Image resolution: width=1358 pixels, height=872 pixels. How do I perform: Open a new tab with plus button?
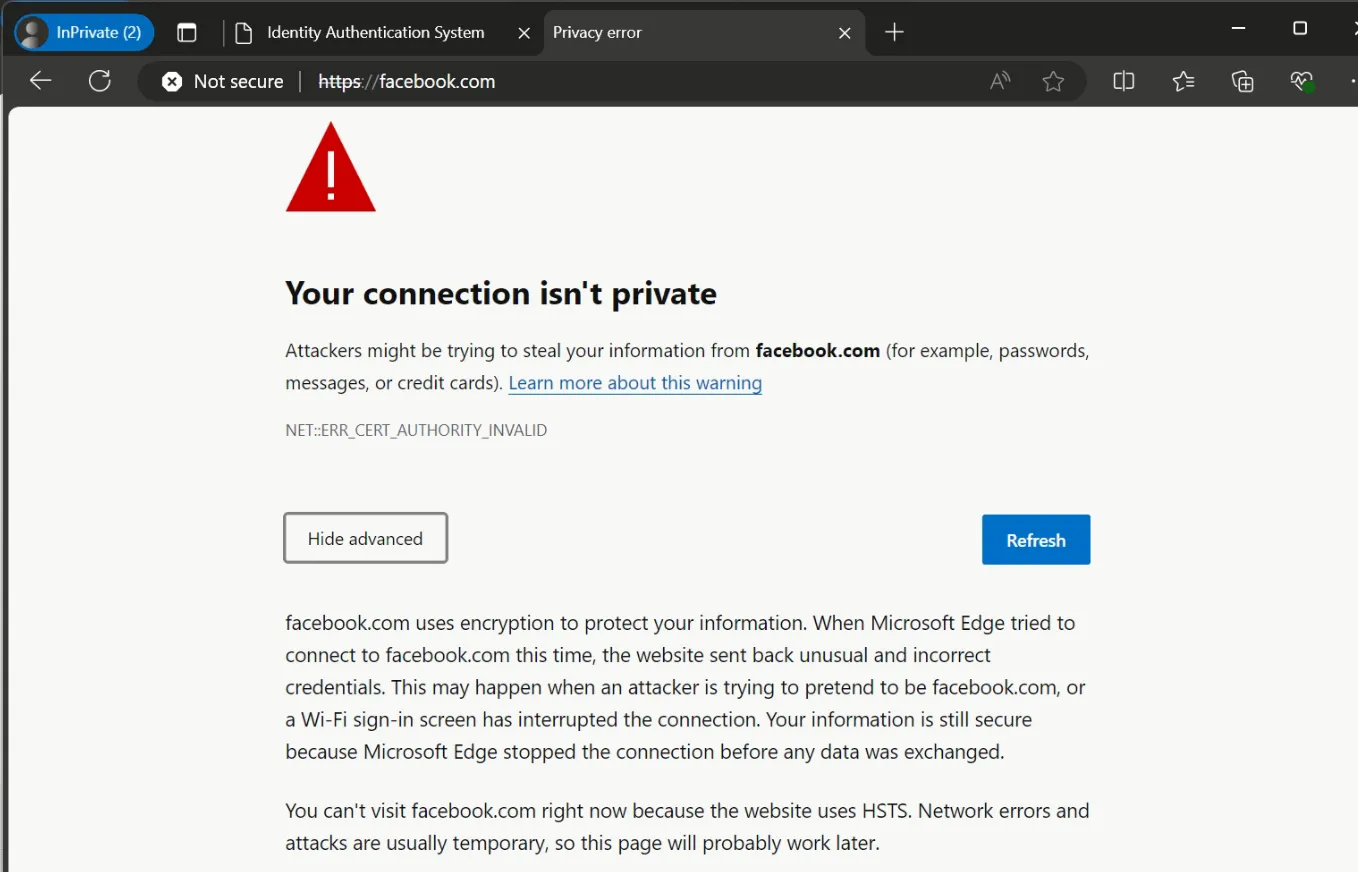point(894,33)
